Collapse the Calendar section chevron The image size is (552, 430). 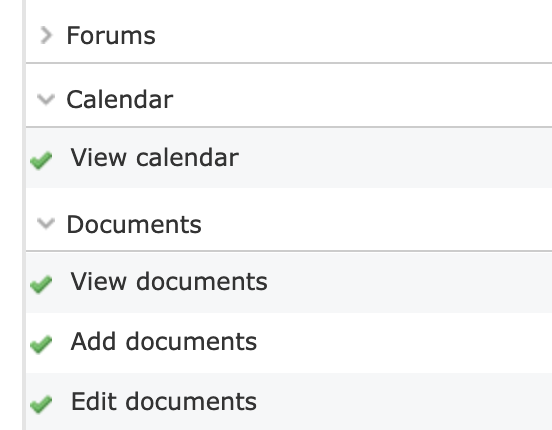pyautogui.click(x=46, y=99)
